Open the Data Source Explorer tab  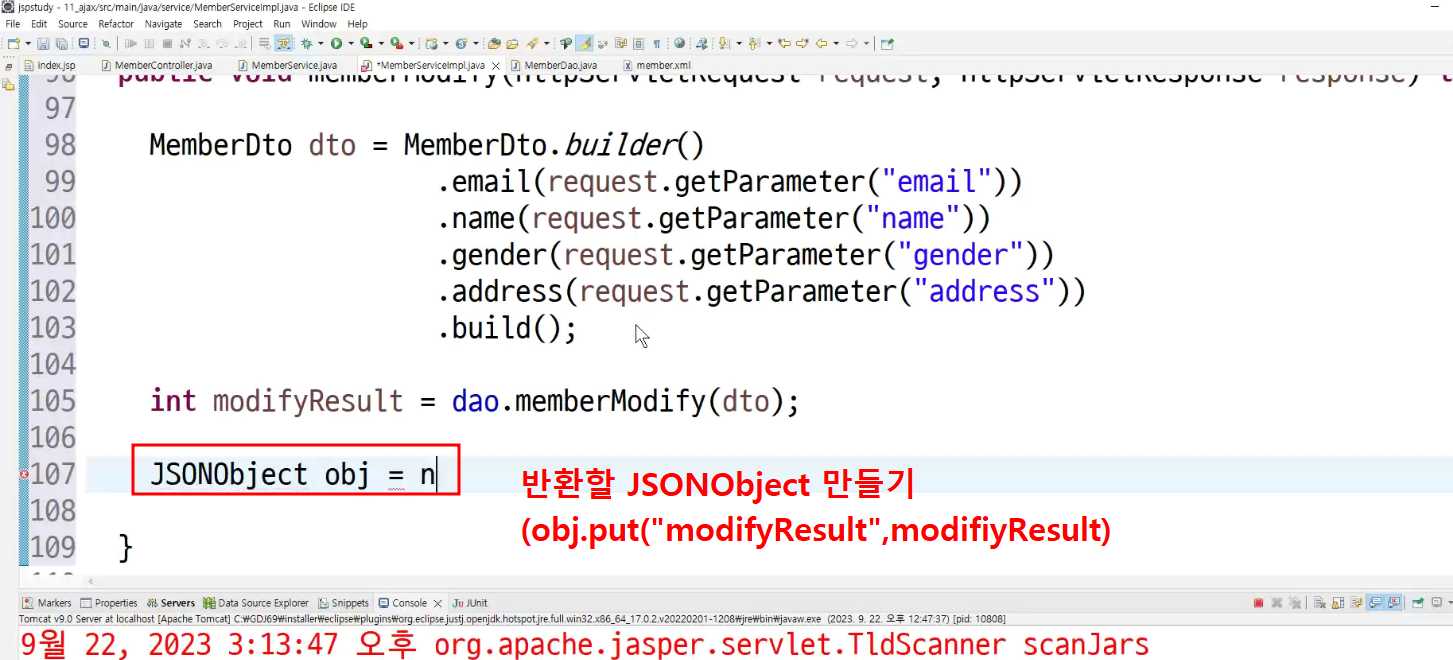(x=256, y=603)
